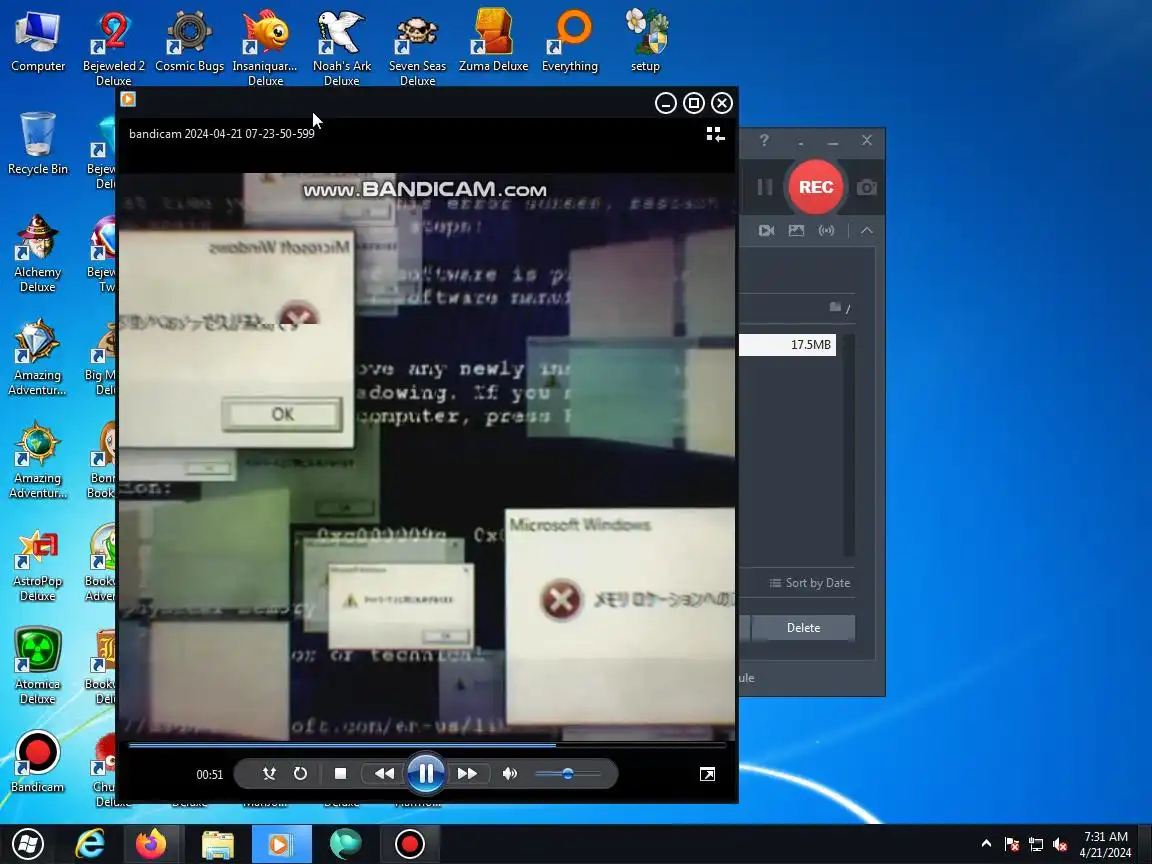Launch Alchemy Deluxe shortcut

coord(37,254)
